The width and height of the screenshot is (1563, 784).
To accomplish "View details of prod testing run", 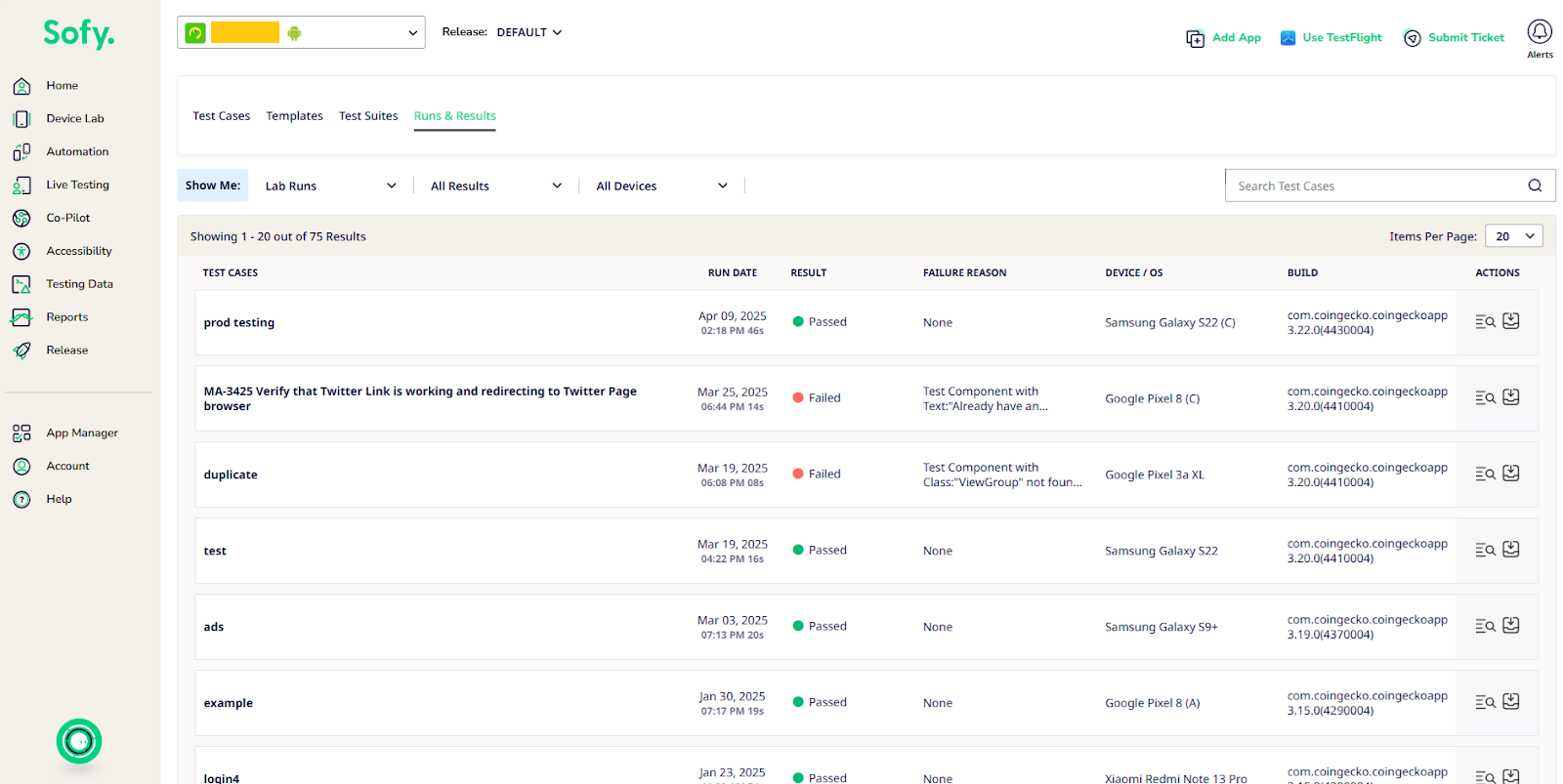I will [1485, 322].
